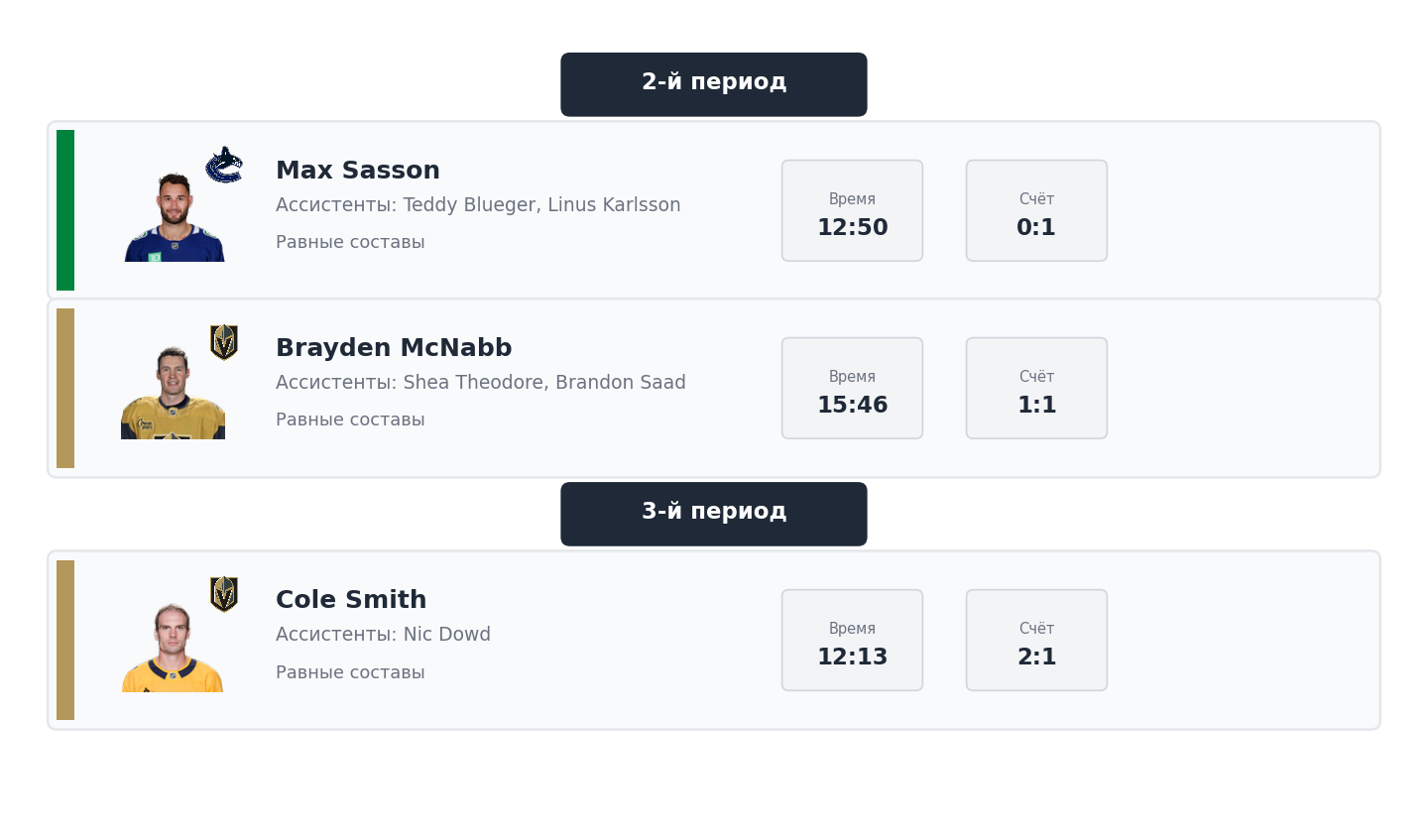1428x840 pixels.
Task: Click gold color bar beside Cole Smith
Action: pyautogui.click(x=65, y=641)
